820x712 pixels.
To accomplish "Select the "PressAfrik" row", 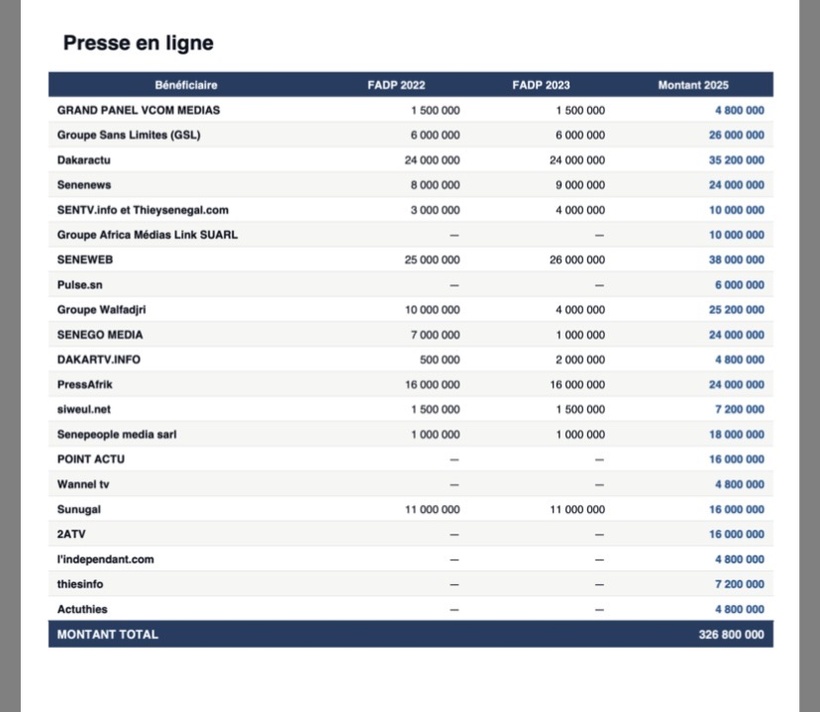I will tap(90, 384).
